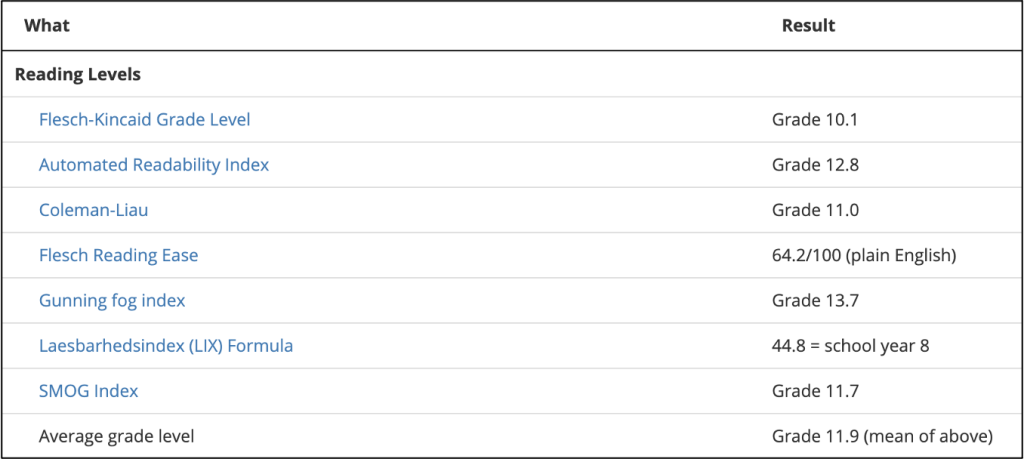Open the Flesch-Kincaid Grade Level link
Screen dimensions: 1024x459
pyautogui.click(x=144, y=120)
